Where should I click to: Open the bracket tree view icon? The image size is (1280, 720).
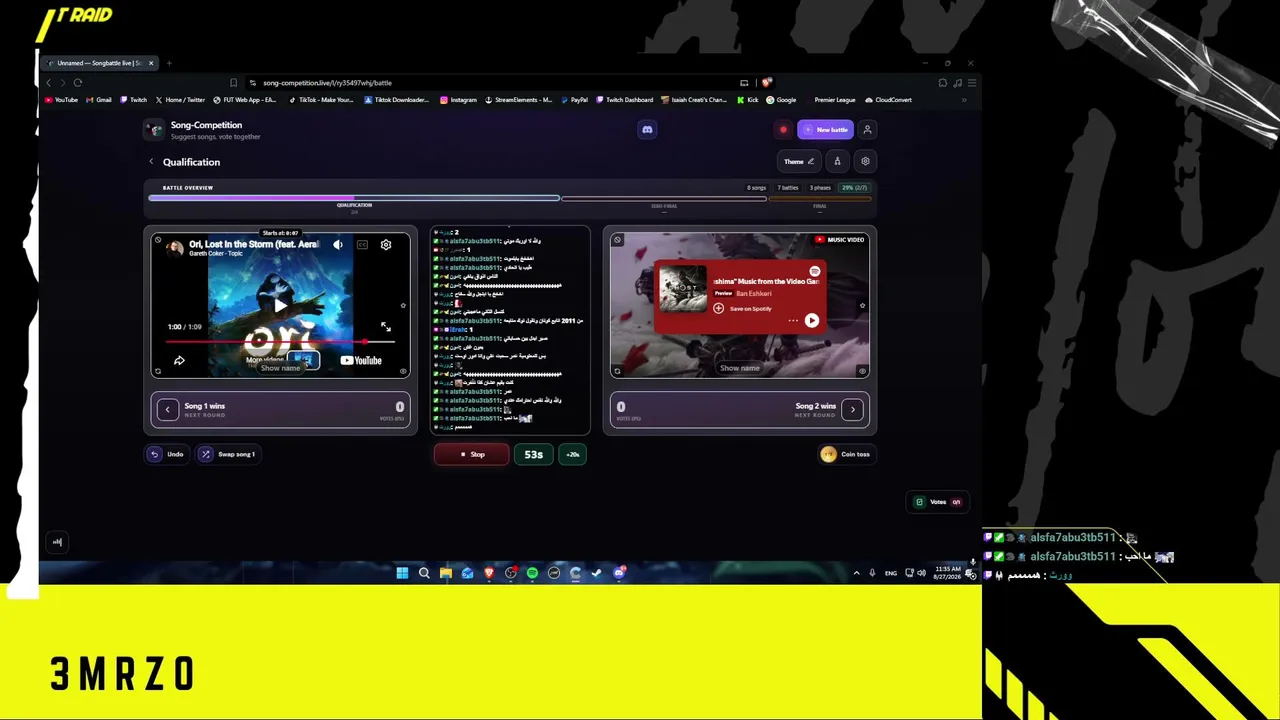(838, 161)
